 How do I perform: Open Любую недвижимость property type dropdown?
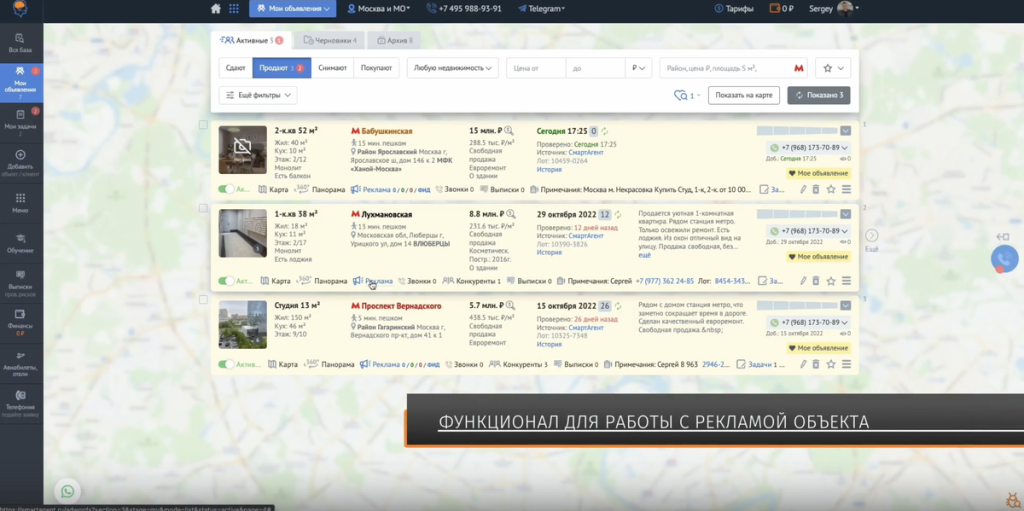coord(453,68)
